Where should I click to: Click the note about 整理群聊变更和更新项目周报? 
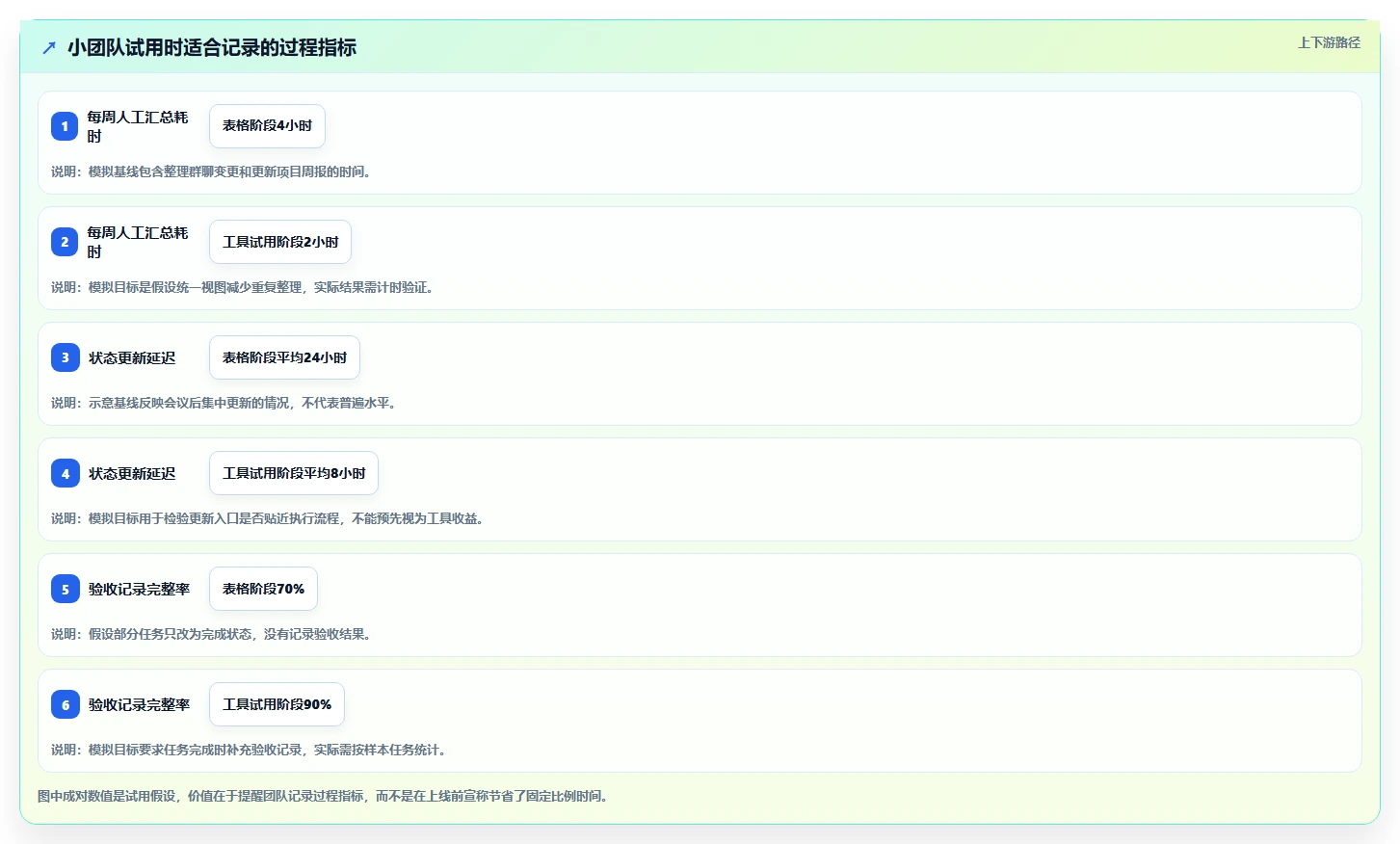point(211,171)
